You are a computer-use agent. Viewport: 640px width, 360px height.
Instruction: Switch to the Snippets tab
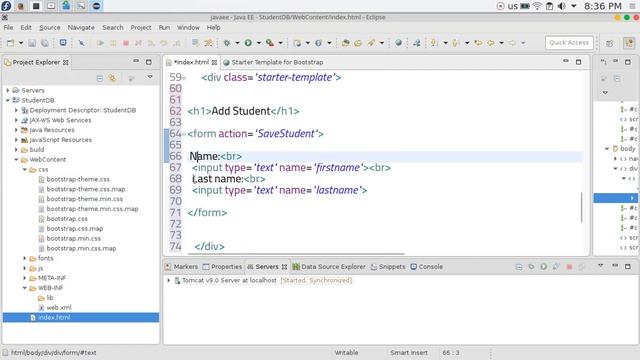[x=388, y=267]
